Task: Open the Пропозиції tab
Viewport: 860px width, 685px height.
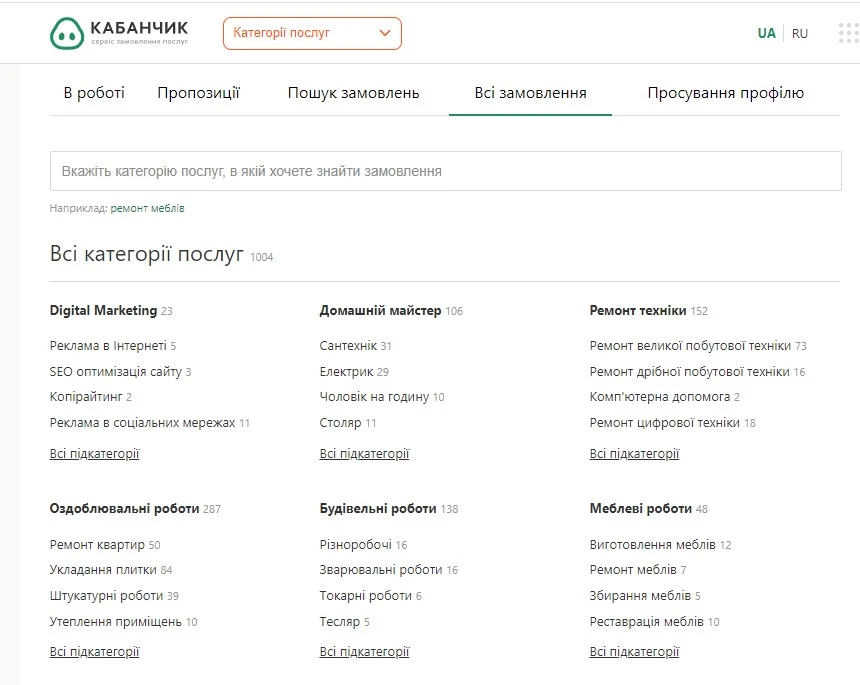Action: (x=198, y=92)
